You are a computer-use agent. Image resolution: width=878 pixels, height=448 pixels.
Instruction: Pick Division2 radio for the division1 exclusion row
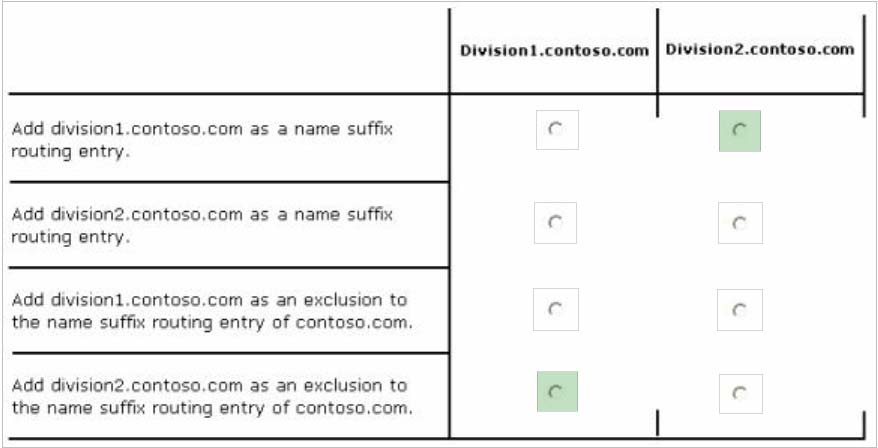click(739, 310)
